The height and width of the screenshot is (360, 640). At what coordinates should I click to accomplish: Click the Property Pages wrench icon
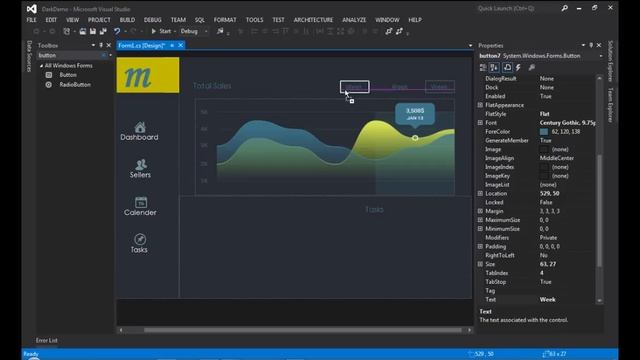coord(531,67)
